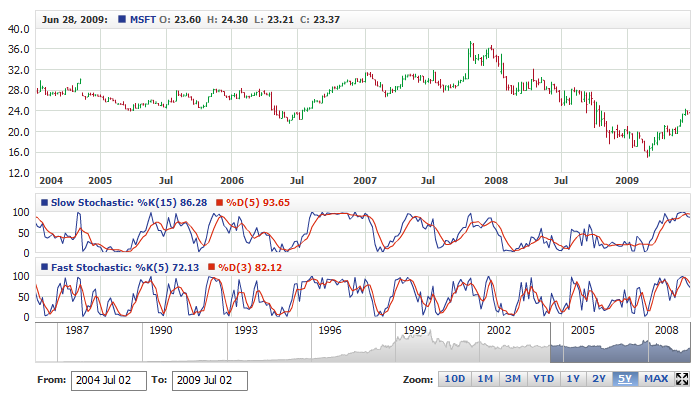Click the fullscreen expand icon beside MAX
This screenshot has width=700, height=400.
[x=683, y=379]
